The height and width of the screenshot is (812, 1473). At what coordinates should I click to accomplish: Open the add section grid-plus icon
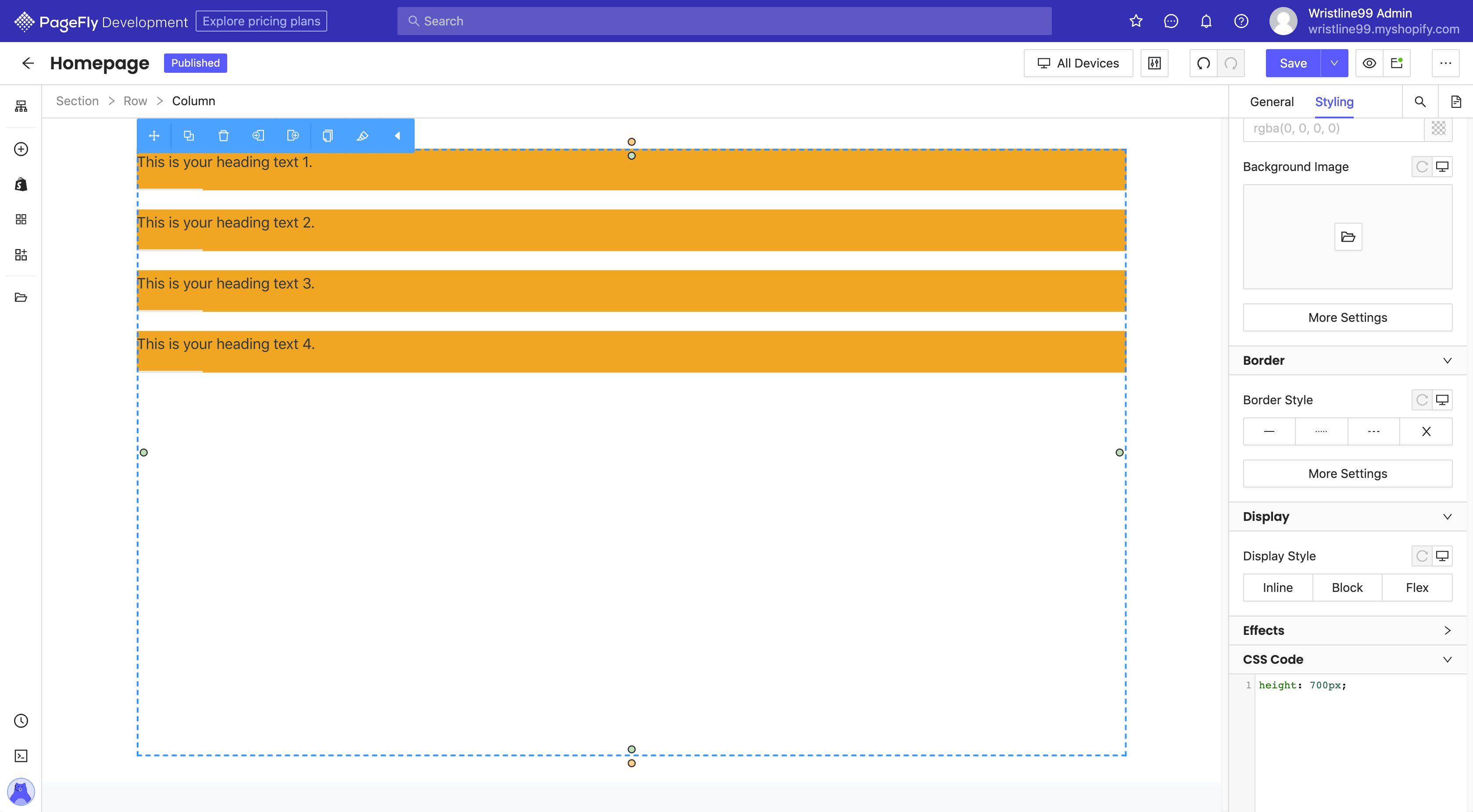(21, 255)
